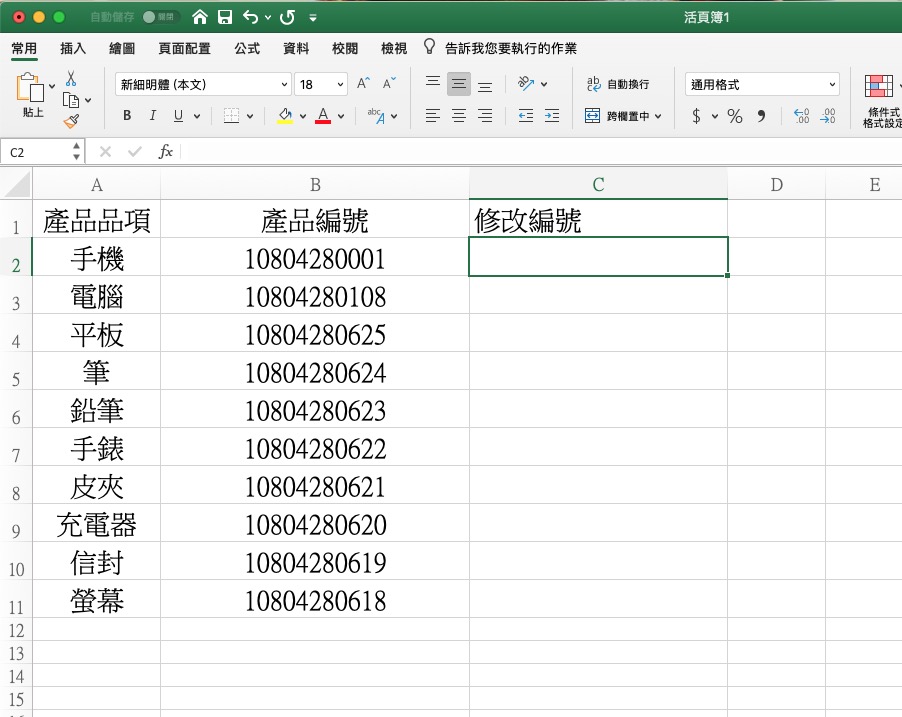
Task: Increase decimal places
Action: [801, 116]
